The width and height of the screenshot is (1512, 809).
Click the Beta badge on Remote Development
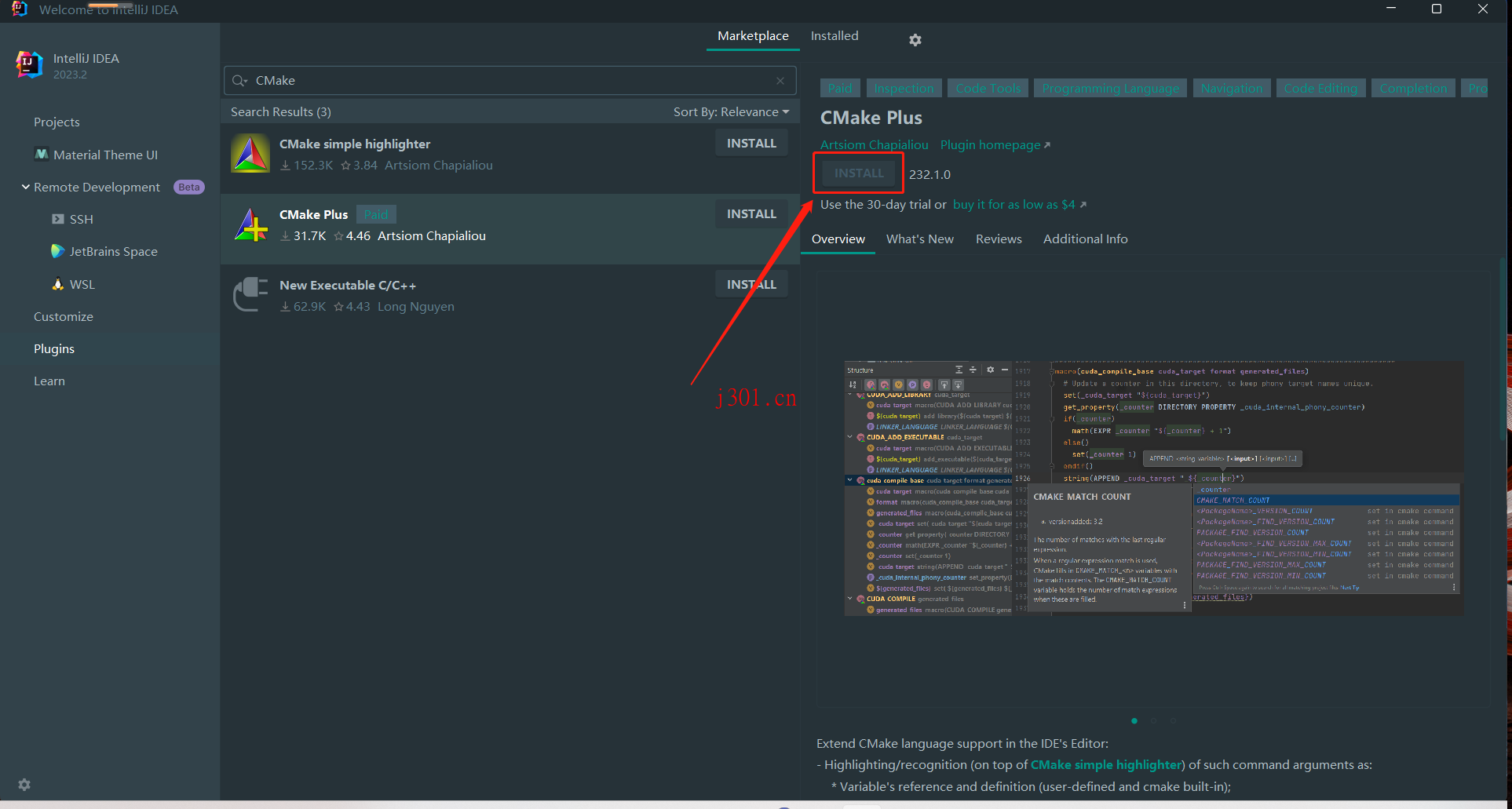188,187
